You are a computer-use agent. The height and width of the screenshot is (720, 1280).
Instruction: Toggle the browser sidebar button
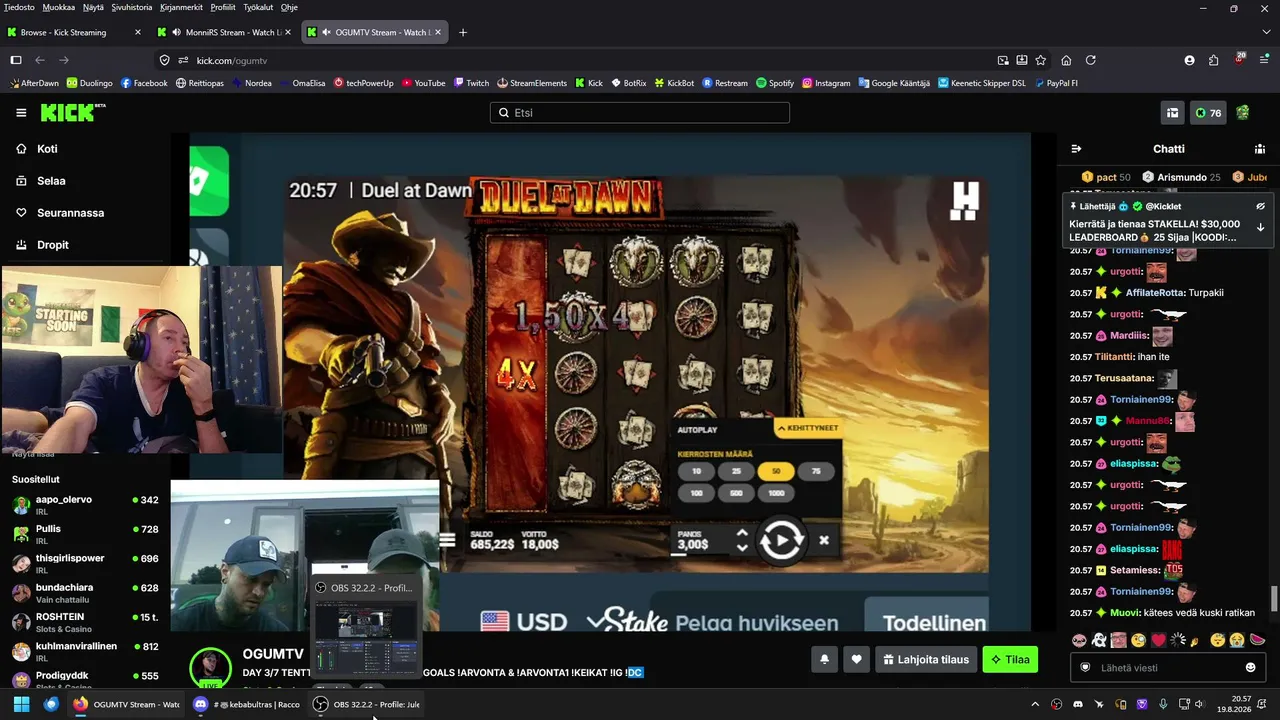click(x=16, y=60)
